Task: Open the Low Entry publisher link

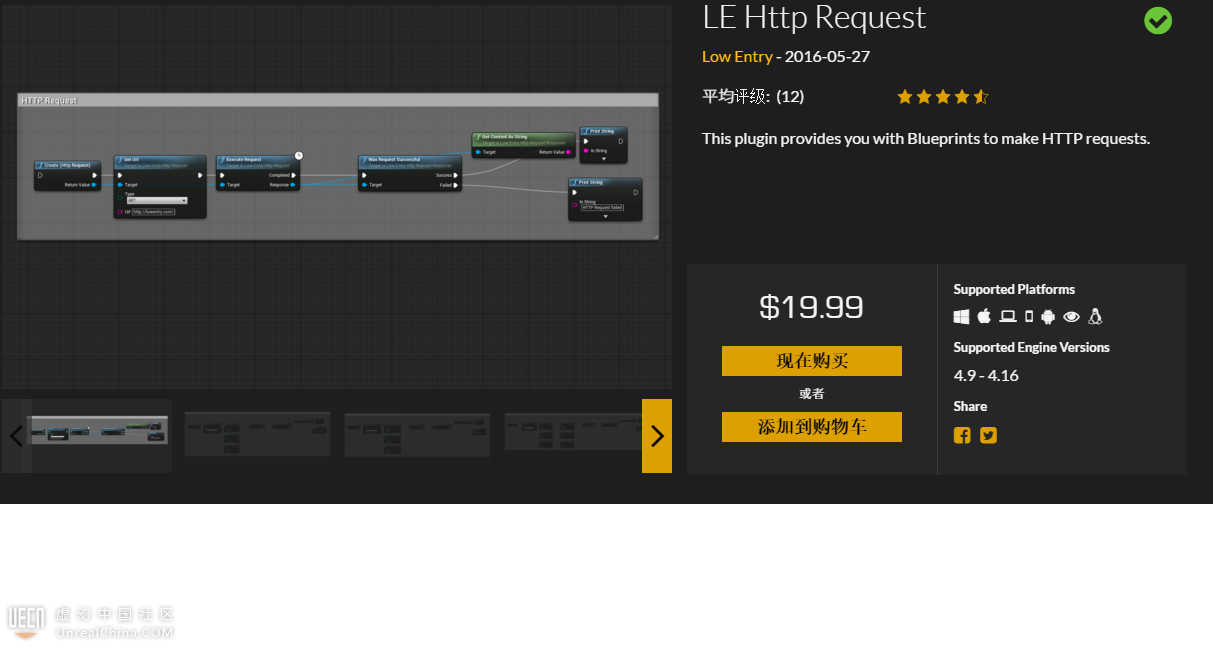Action: click(737, 56)
